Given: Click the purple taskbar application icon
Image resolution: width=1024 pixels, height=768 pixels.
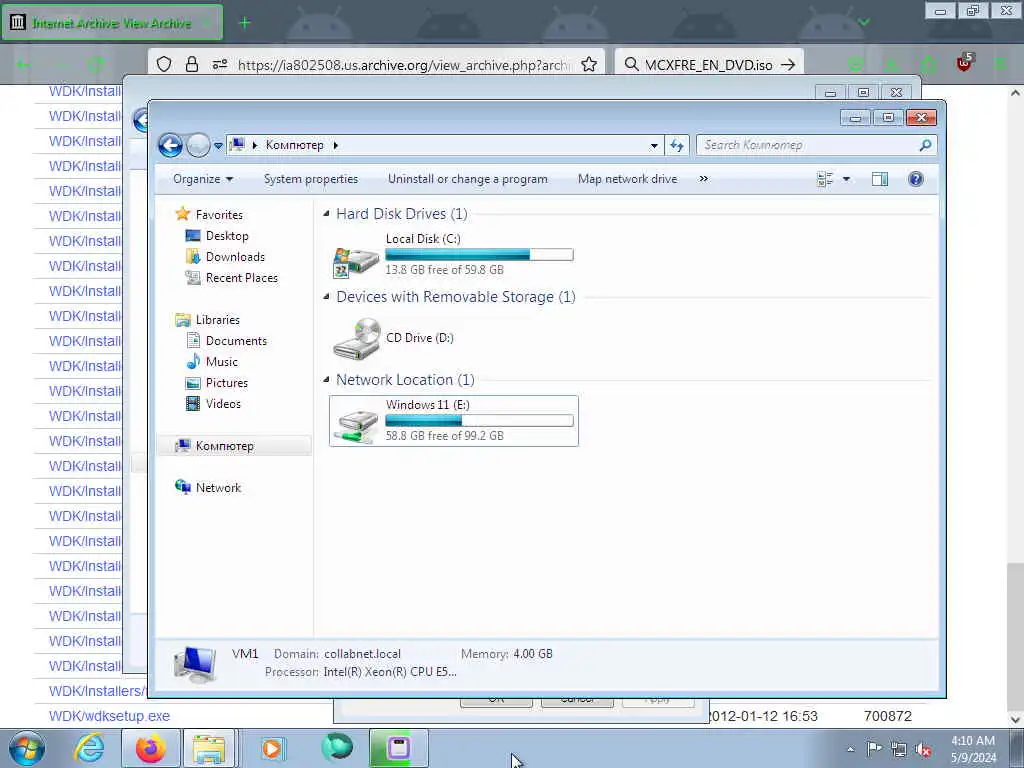Looking at the screenshot, I should point(398,748).
